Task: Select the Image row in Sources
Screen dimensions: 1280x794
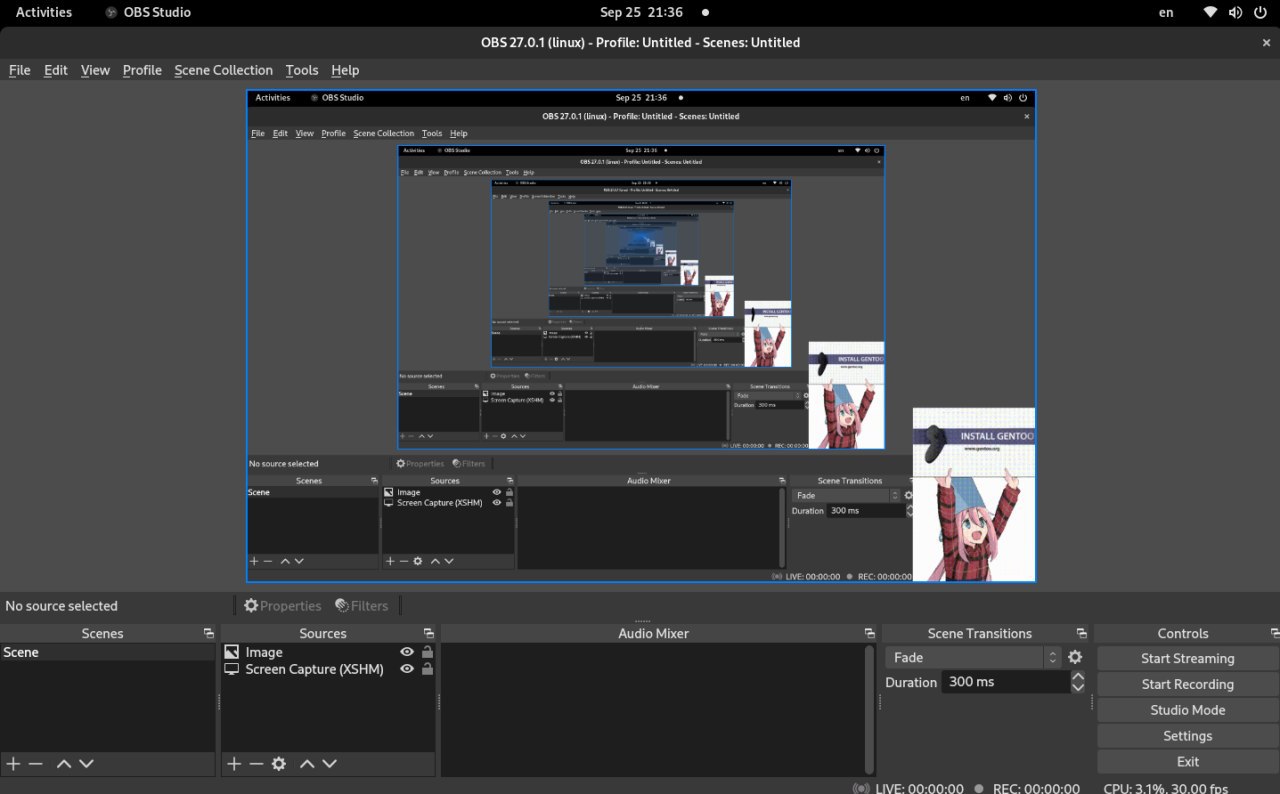Action: coord(328,652)
